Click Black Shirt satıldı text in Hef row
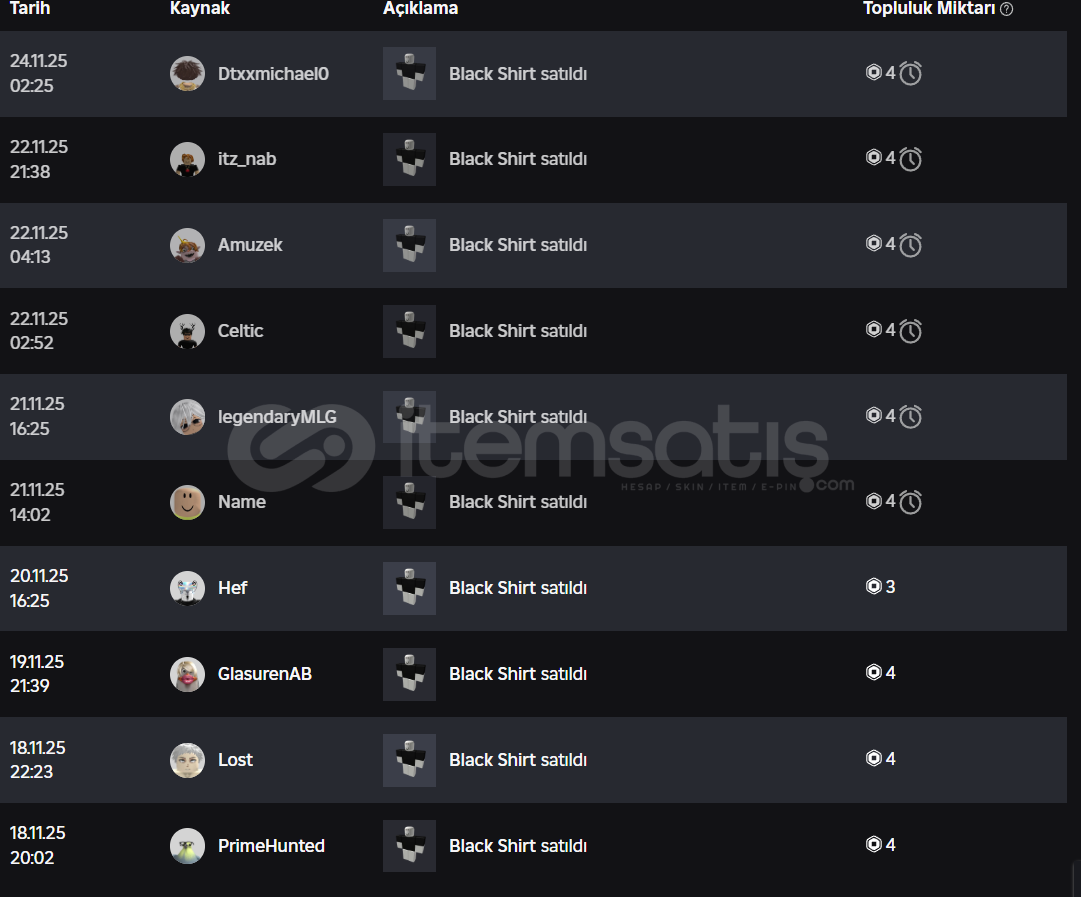Screen dimensions: 1081x897 tap(518, 588)
